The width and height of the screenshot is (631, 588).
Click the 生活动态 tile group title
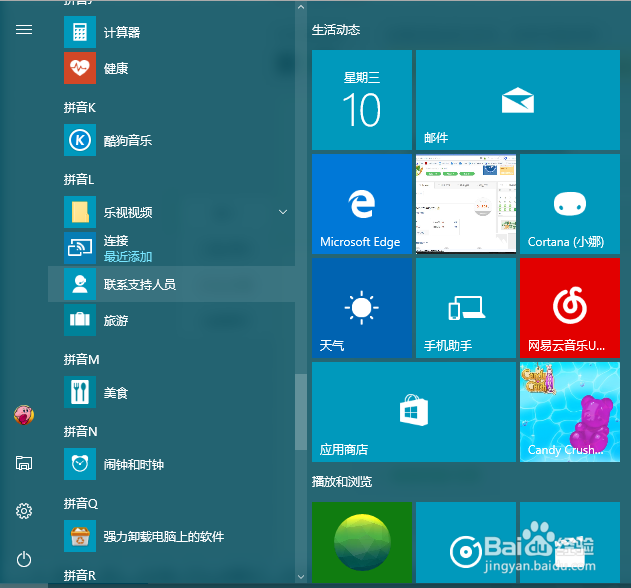[336, 30]
